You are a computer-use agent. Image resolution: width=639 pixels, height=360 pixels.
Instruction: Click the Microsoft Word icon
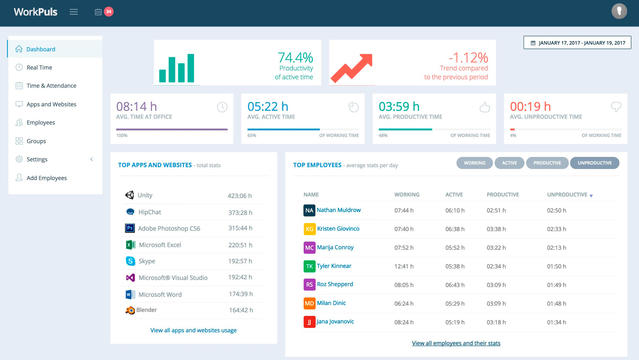click(130, 294)
